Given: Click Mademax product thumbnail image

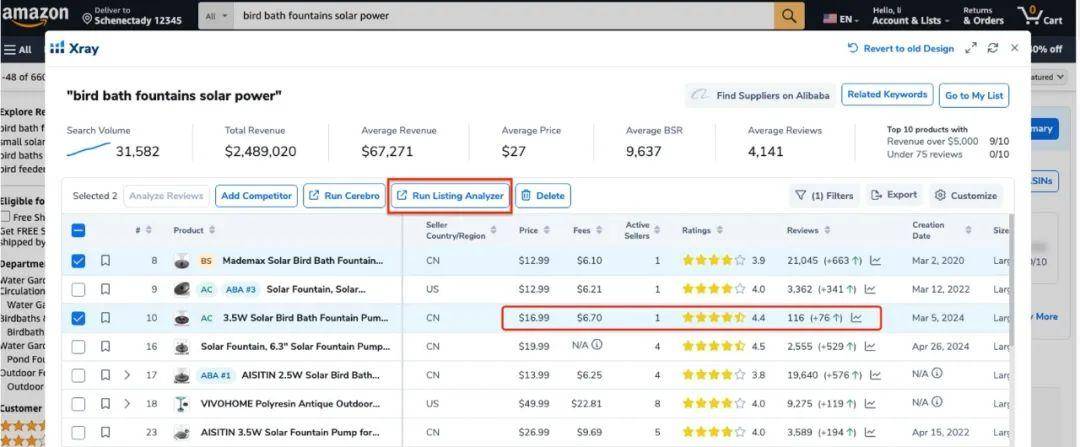Looking at the screenshot, I should [182, 261].
